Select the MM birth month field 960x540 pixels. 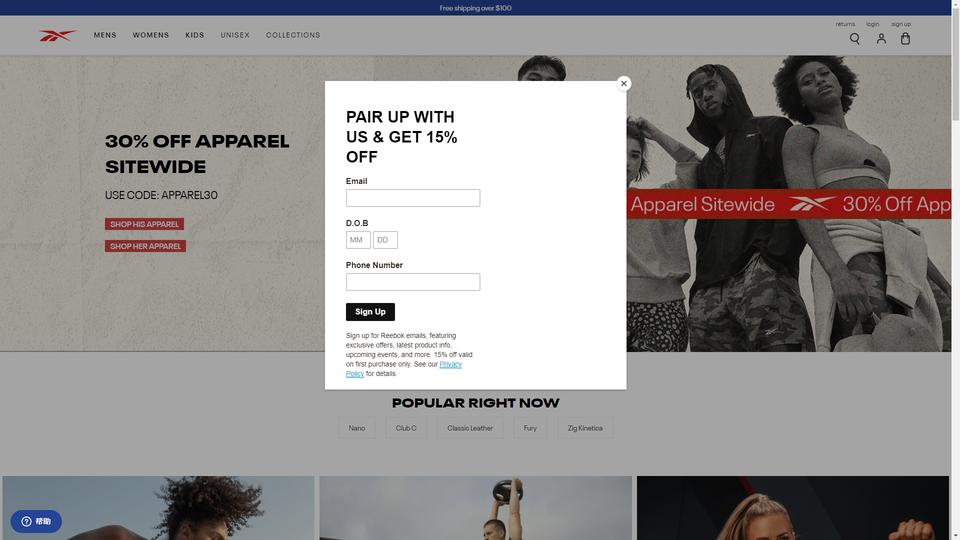pos(358,240)
